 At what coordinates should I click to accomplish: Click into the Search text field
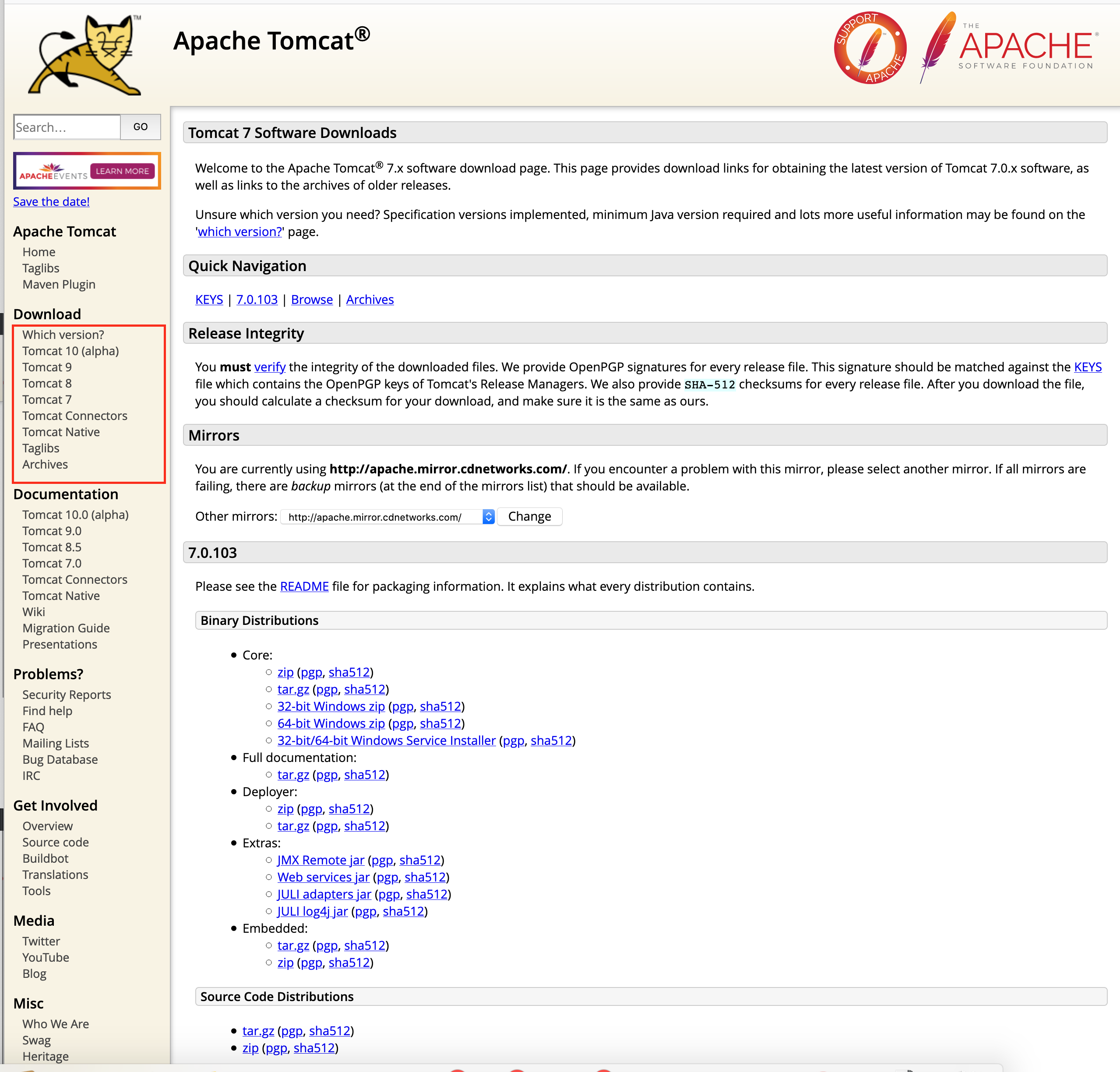(x=67, y=127)
